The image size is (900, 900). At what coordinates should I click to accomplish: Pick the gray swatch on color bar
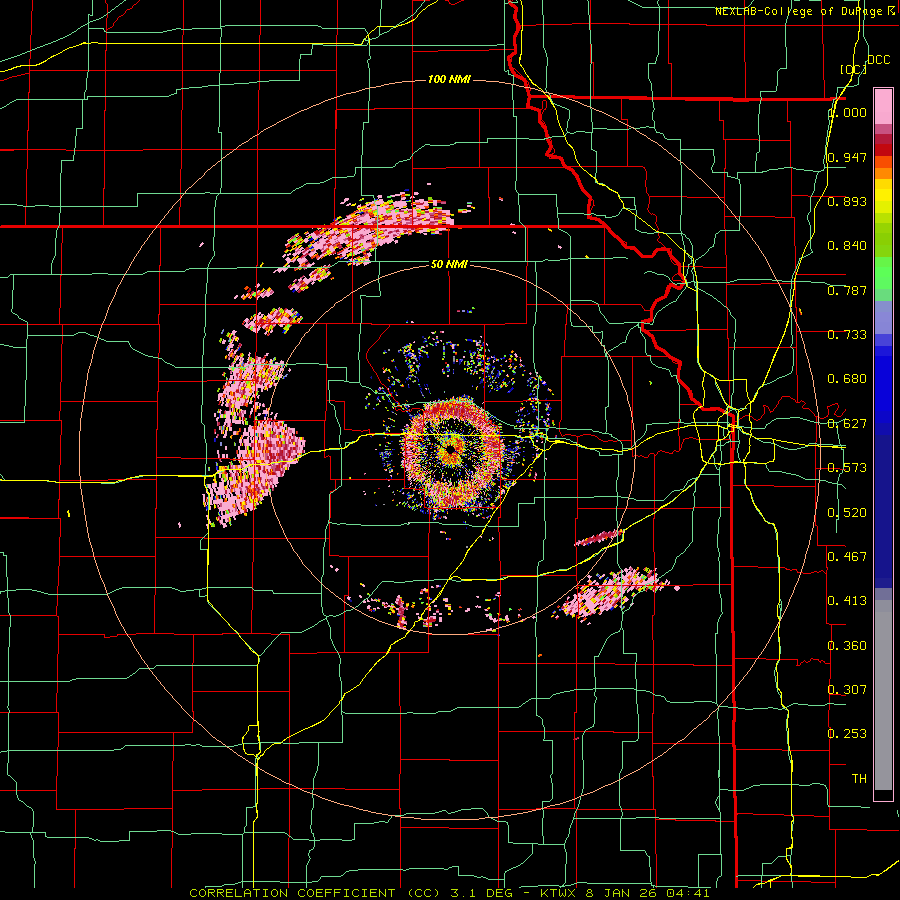[883, 695]
